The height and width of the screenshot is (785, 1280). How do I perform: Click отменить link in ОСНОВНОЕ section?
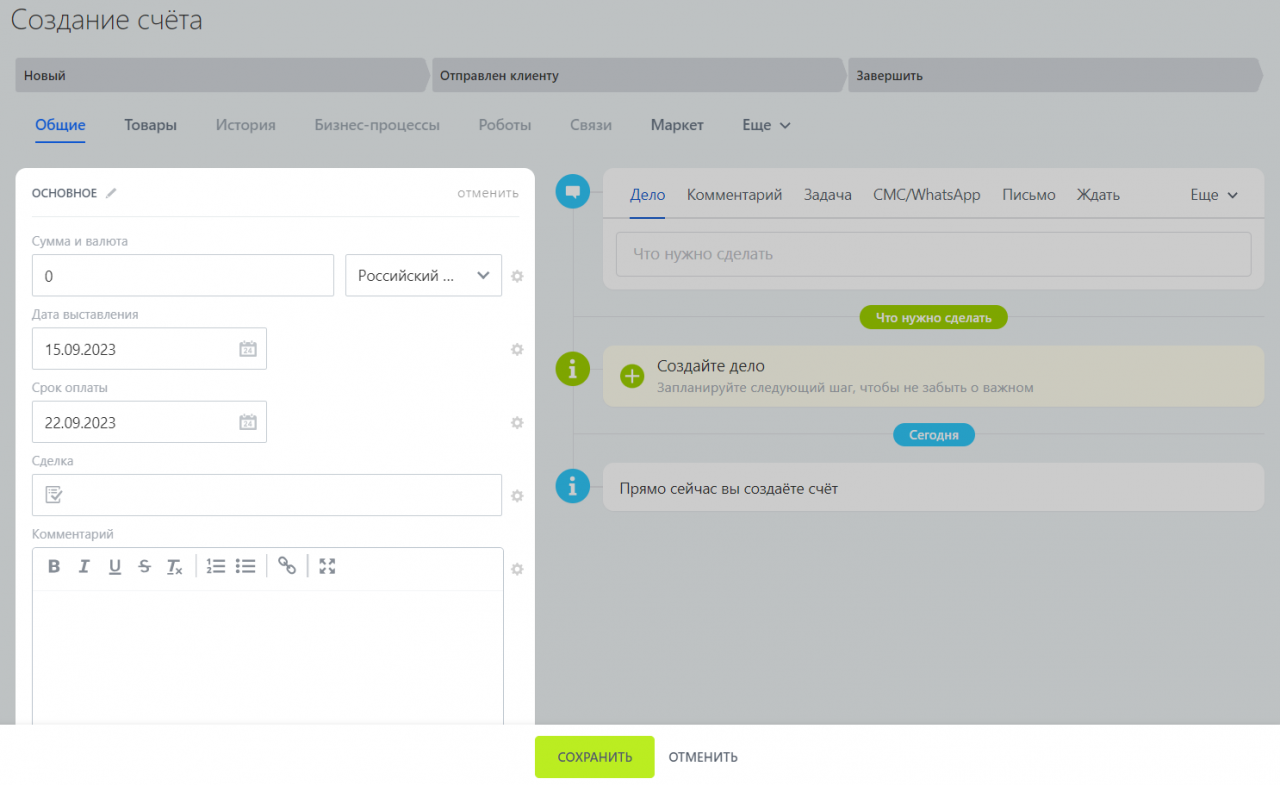(488, 193)
